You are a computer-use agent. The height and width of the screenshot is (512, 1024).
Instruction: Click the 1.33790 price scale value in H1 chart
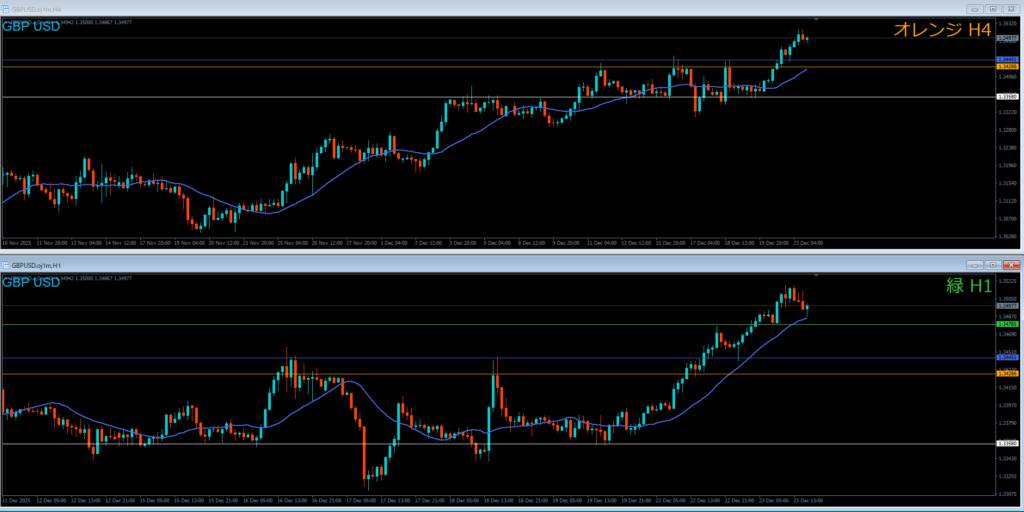(1008, 423)
